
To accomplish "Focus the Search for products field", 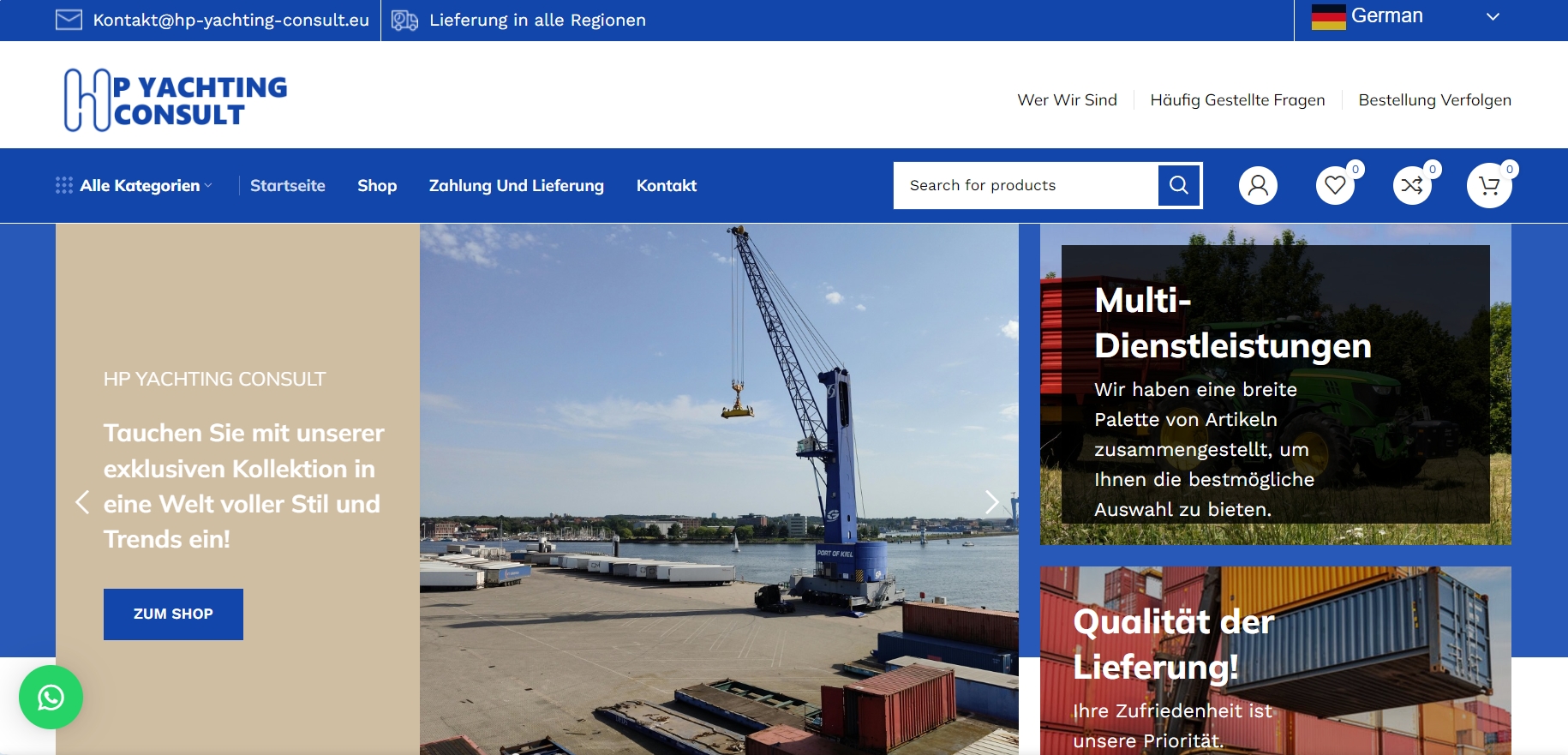I will (x=1026, y=185).
